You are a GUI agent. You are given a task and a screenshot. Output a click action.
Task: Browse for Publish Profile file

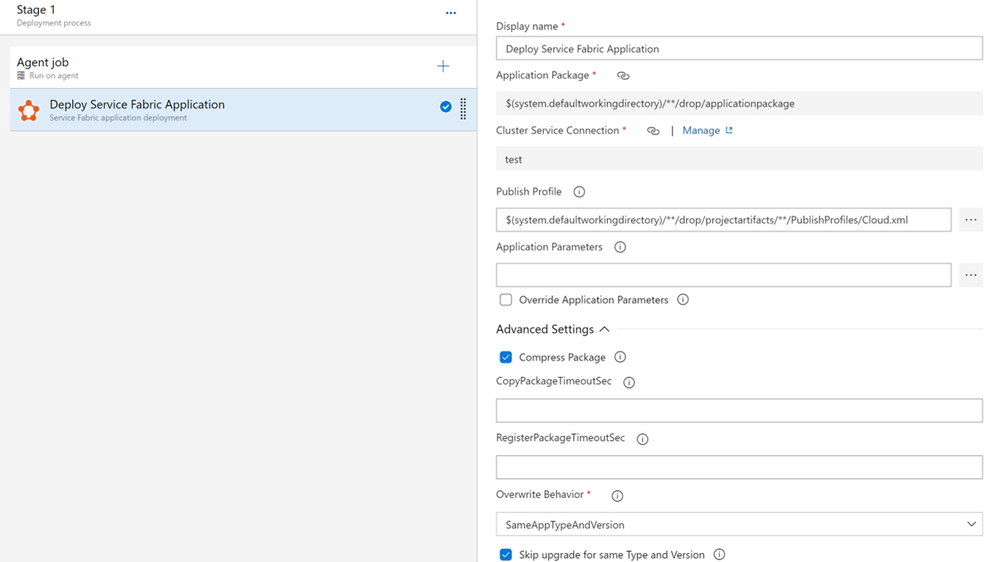pos(971,220)
